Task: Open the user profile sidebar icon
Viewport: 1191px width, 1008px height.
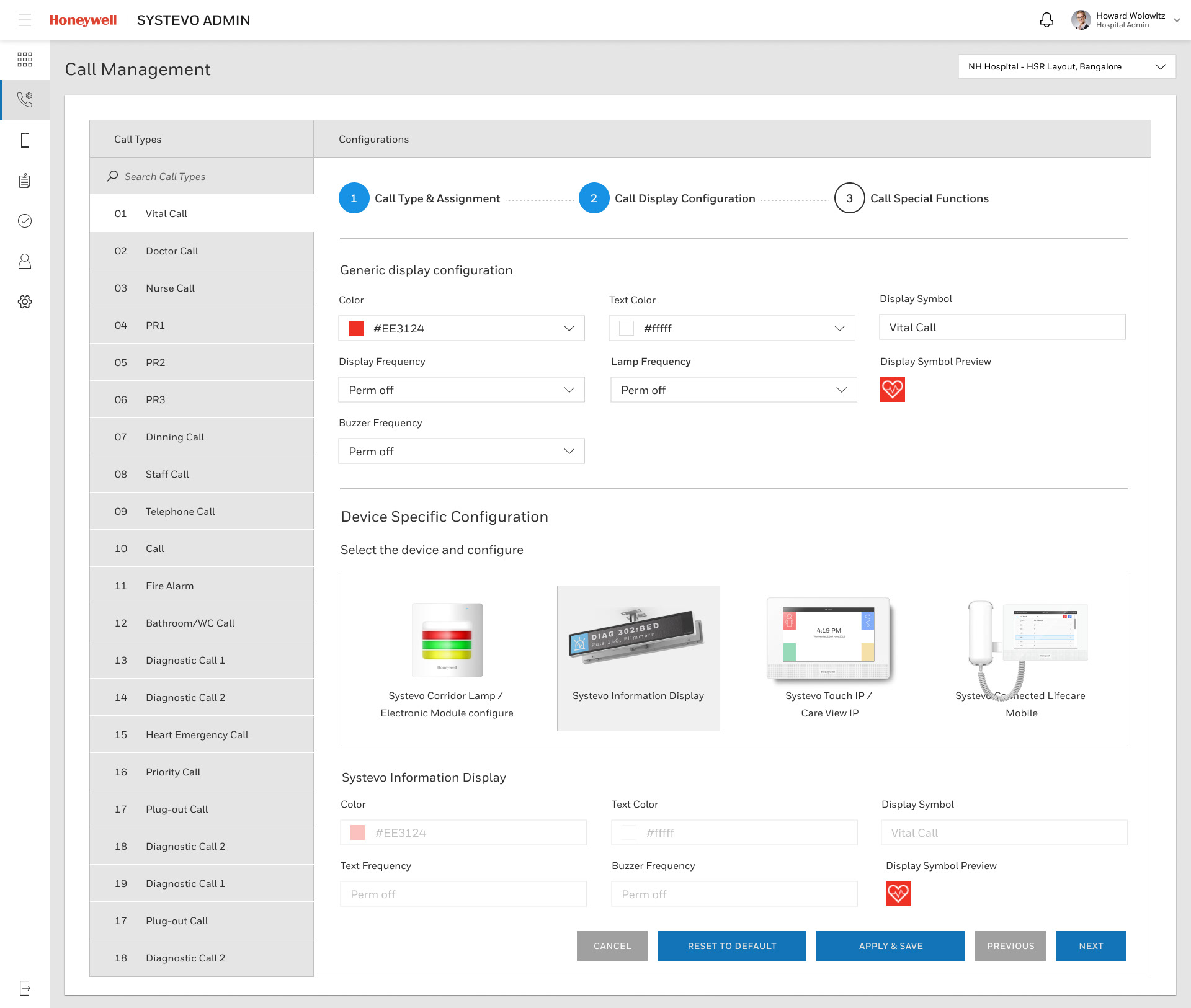Action: pyautogui.click(x=25, y=261)
